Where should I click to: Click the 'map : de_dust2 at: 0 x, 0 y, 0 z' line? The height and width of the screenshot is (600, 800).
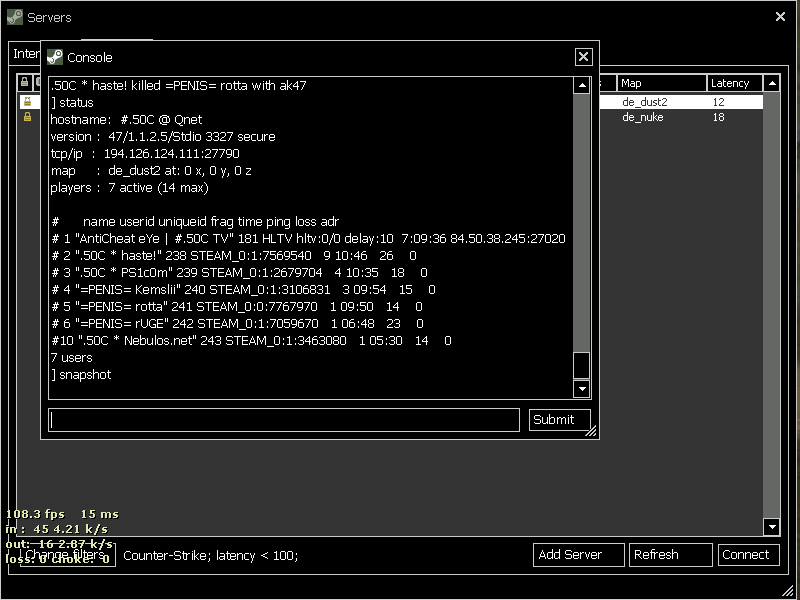(x=151, y=170)
